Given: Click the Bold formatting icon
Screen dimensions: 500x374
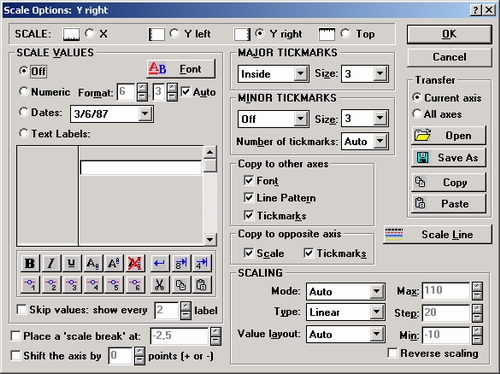Looking at the screenshot, I should point(30,263).
